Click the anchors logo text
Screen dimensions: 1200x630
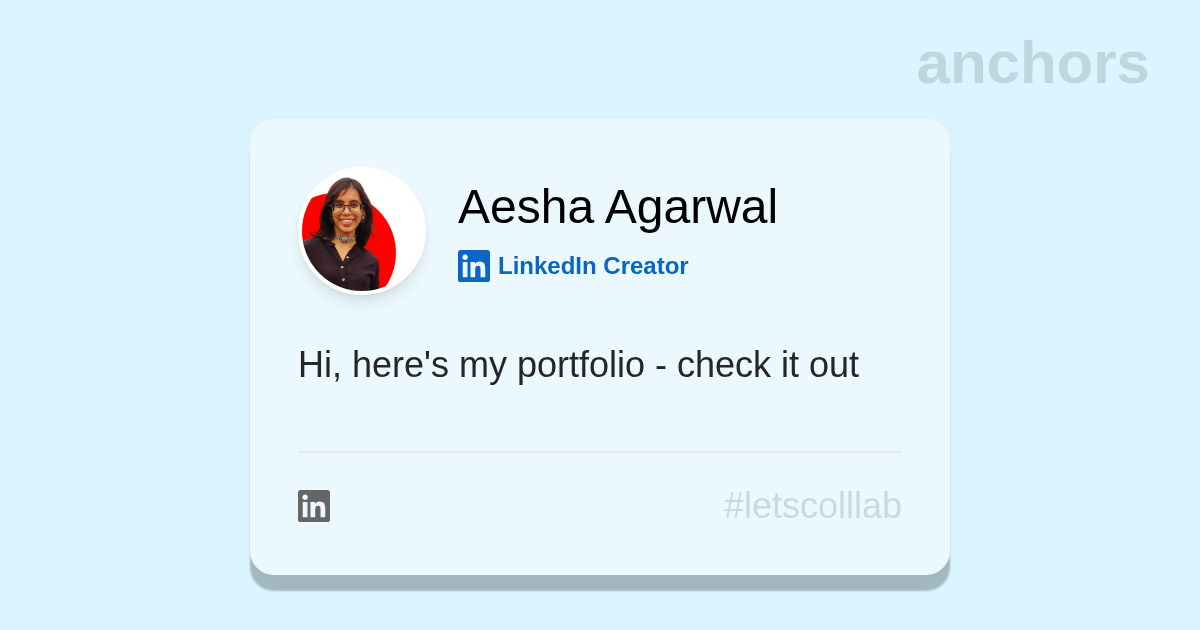1032,64
